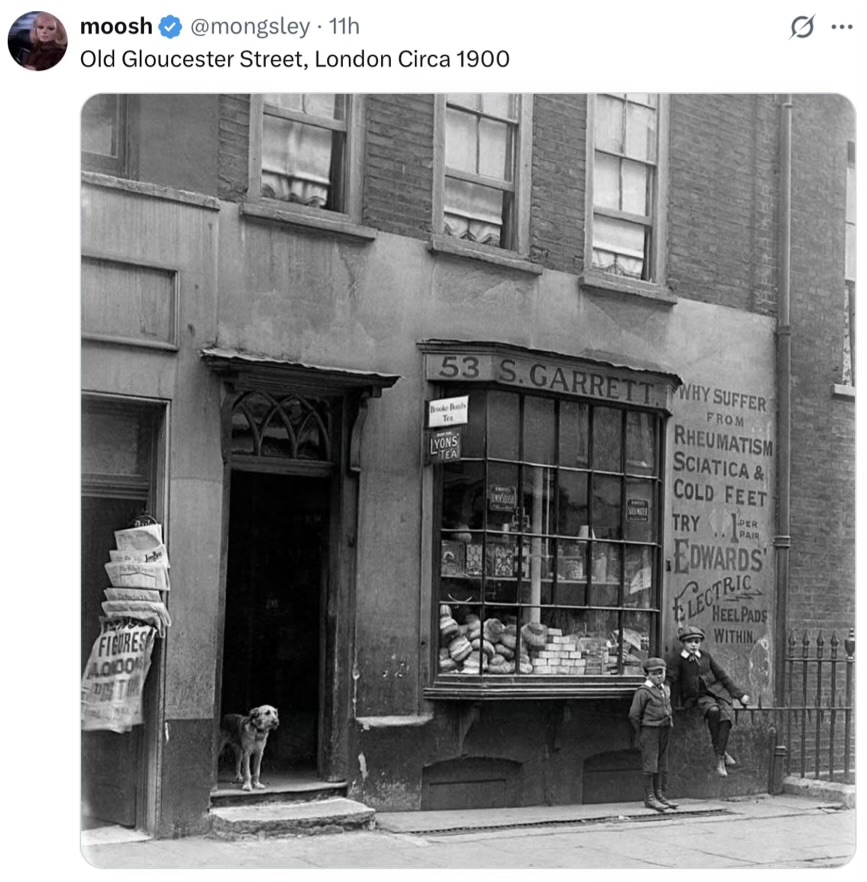Screen dimensions: 867x882
Task: Click the Brooke Bonds Tea sign
Action: (x=448, y=412)
